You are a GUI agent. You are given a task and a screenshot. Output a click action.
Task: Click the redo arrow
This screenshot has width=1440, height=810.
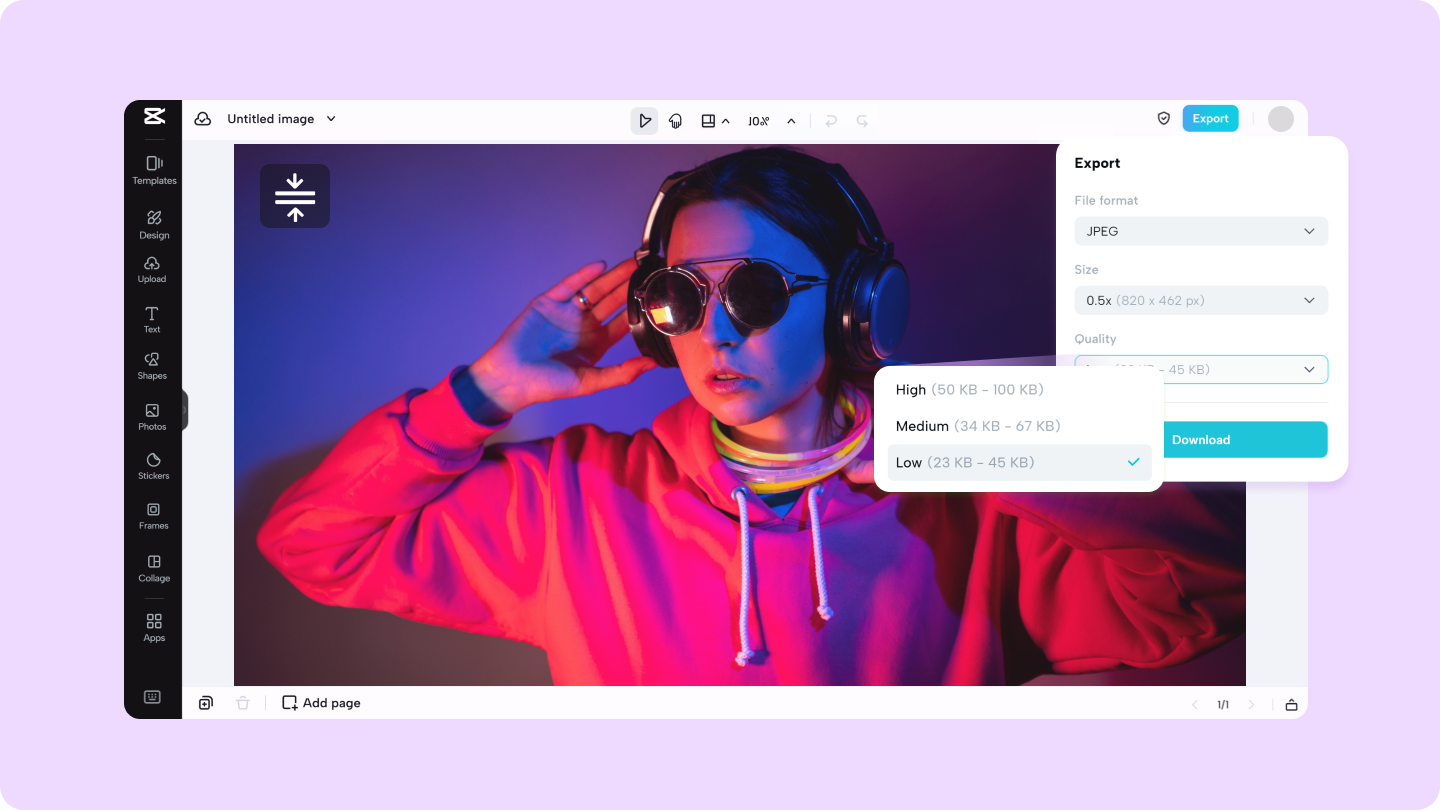tap(862, 121)
